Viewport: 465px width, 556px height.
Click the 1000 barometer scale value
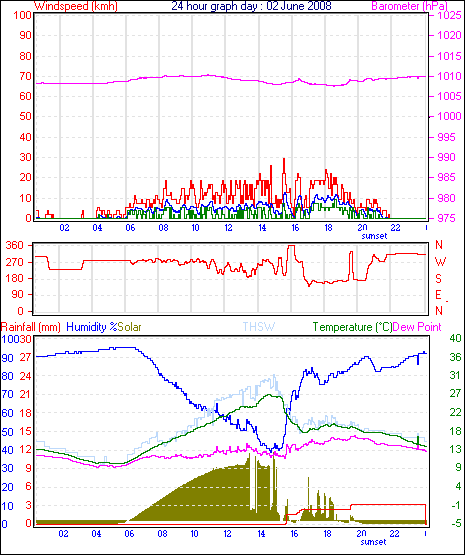pos(449,116)
